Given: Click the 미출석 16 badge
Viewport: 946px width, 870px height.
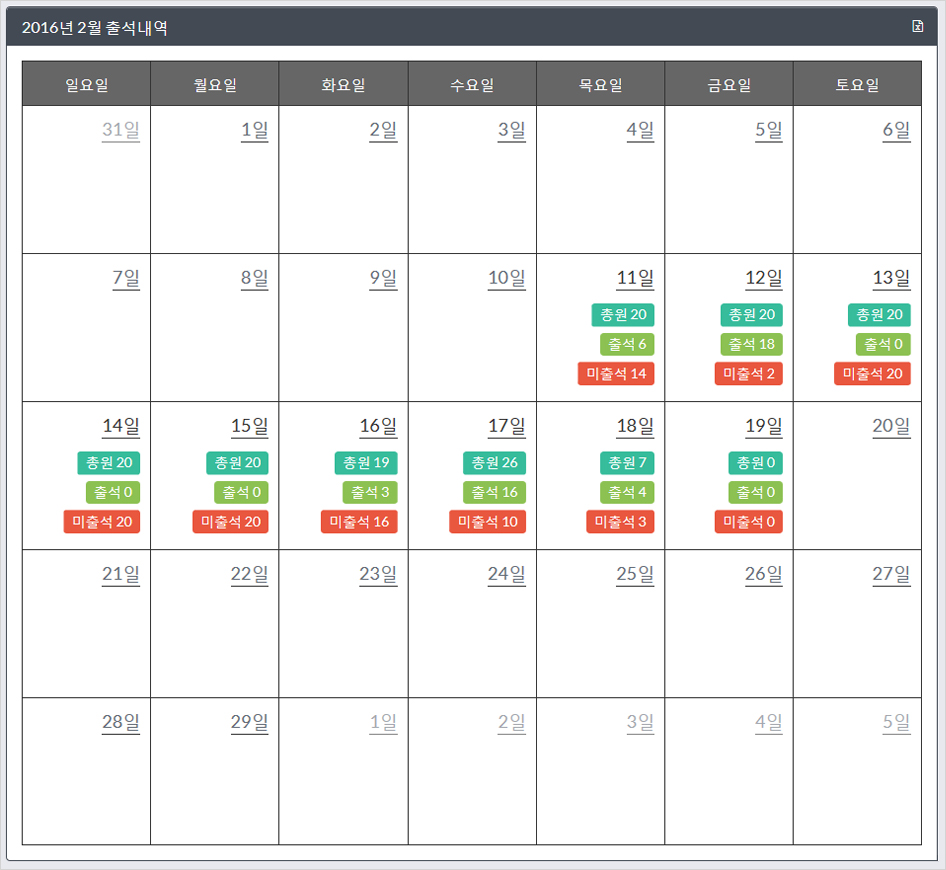Looking at the screenshot, I should 359,522.
